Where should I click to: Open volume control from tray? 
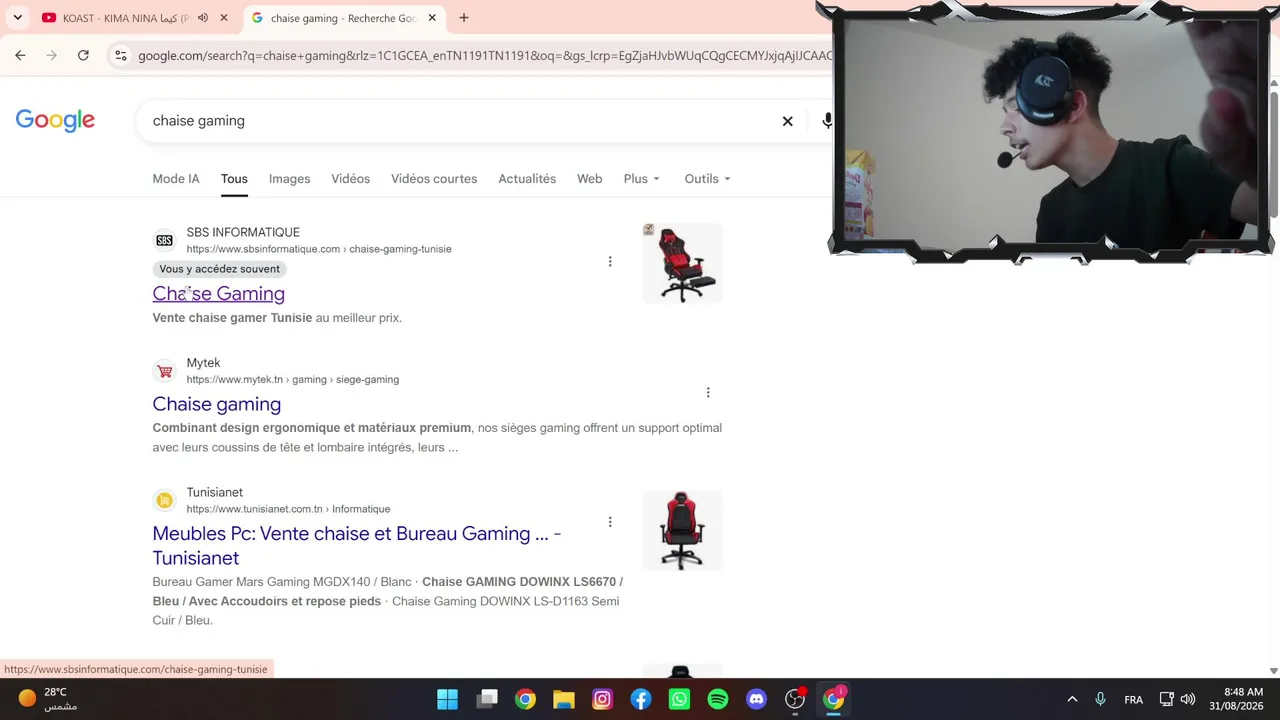[x=1188, y=699]
